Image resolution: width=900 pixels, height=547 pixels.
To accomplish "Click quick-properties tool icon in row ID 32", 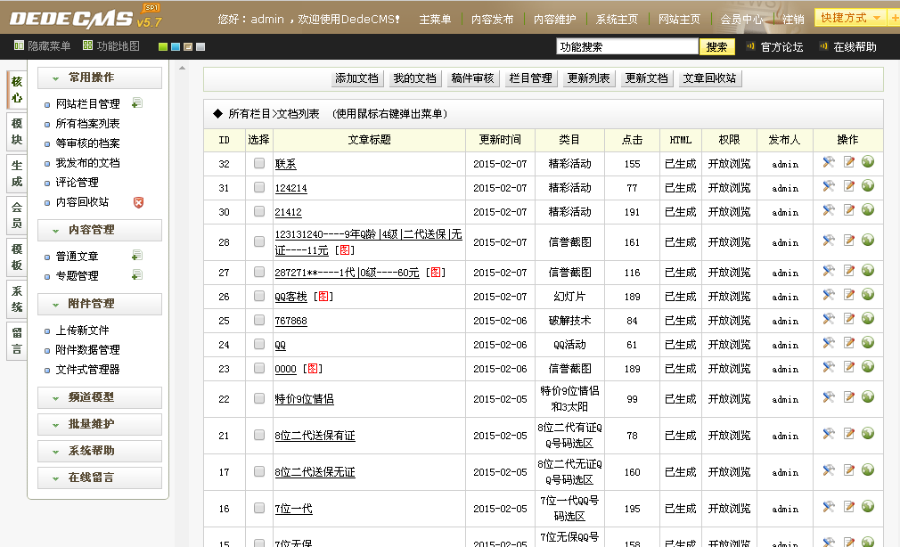I will 828,163.
